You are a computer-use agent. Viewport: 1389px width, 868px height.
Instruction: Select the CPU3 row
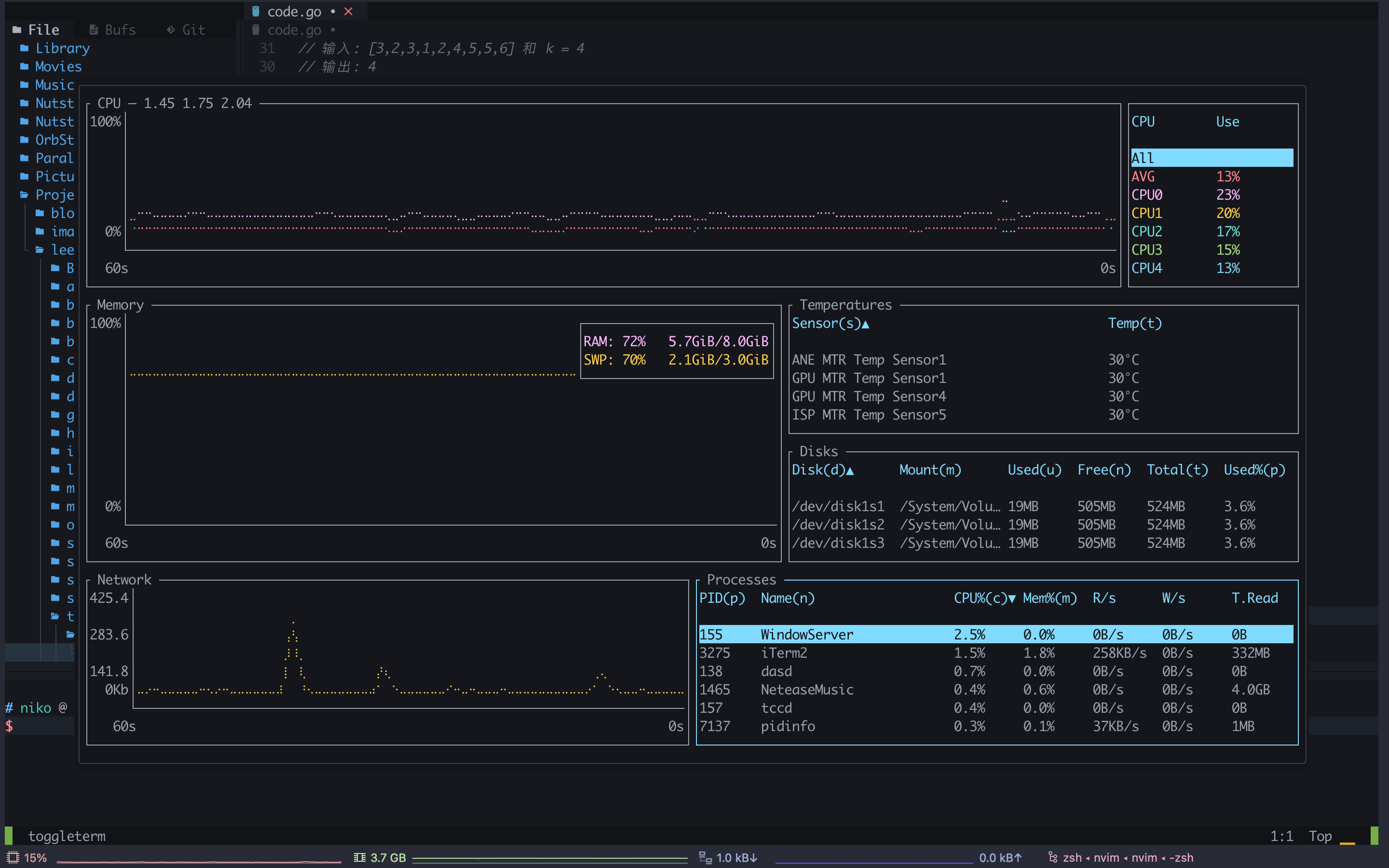pyautogui.click(x=1212, y=250)
